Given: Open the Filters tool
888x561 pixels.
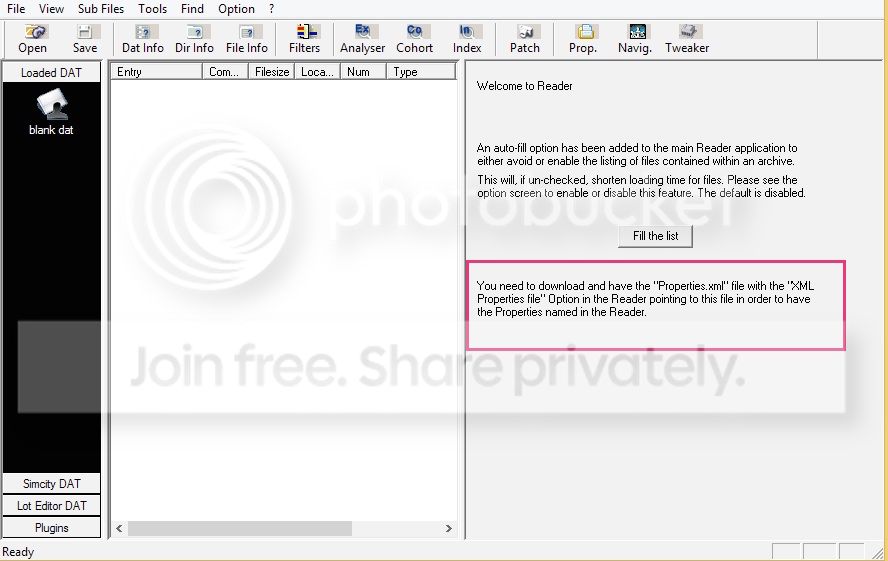Looking at the screenshot, I should coord(305,38).
